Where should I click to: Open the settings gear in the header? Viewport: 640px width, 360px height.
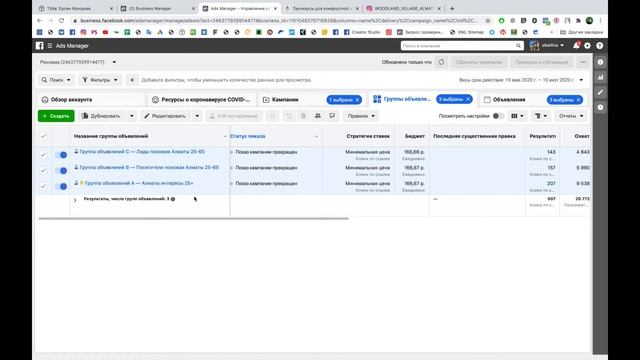(587, 46)
